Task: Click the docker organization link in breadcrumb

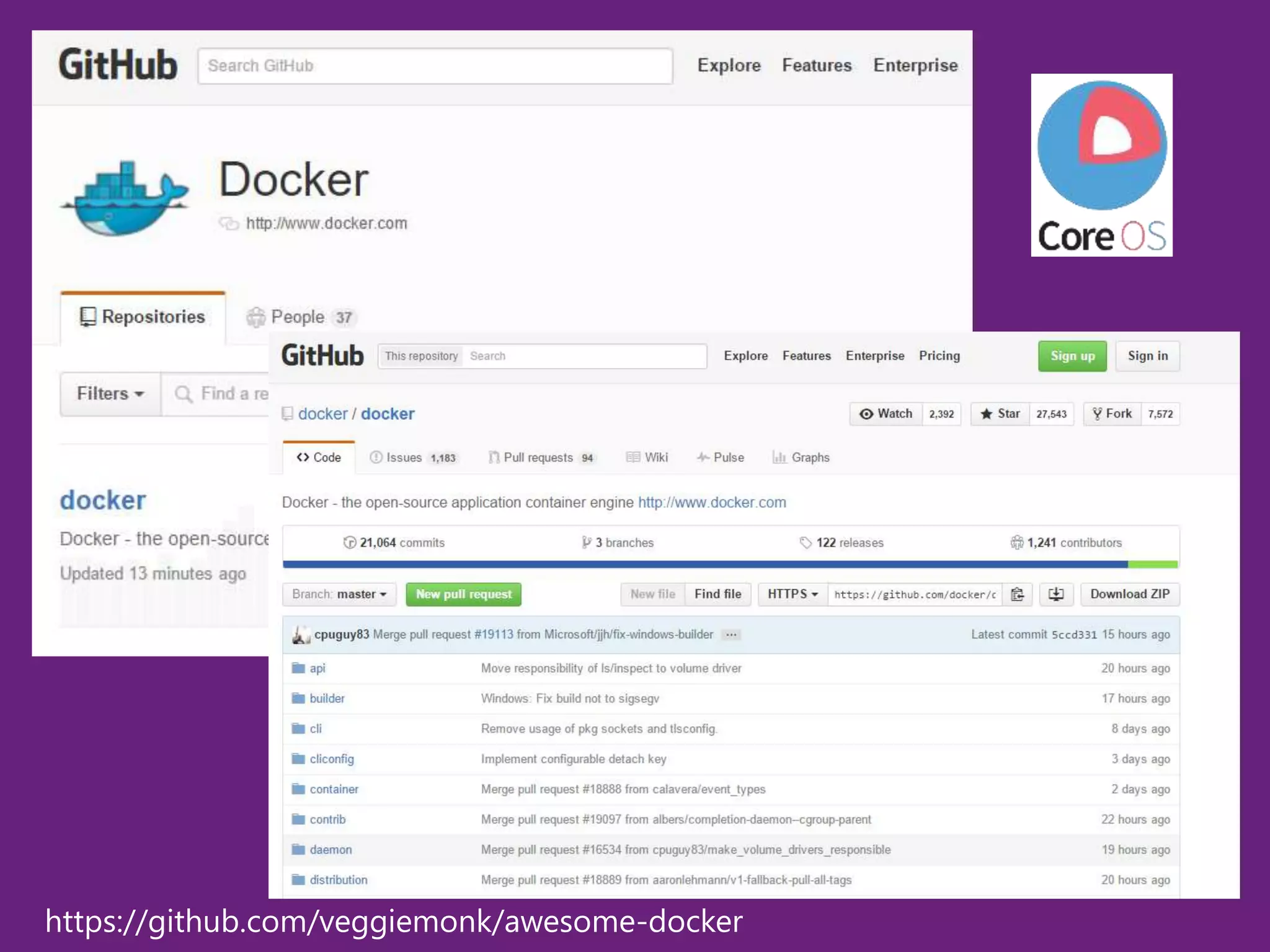Action: [x=322, y=414]
